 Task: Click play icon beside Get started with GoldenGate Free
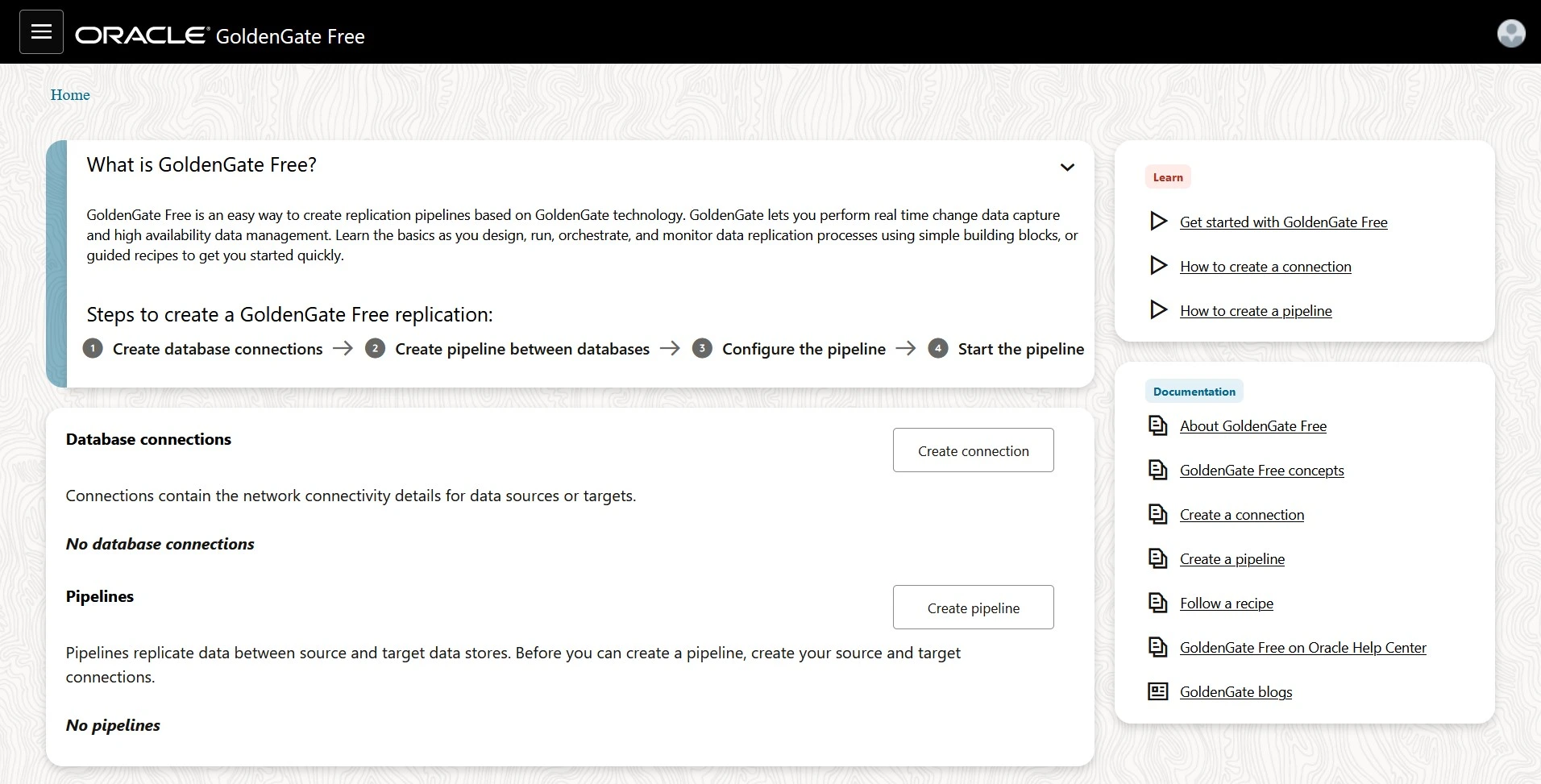coord(1158,221)
